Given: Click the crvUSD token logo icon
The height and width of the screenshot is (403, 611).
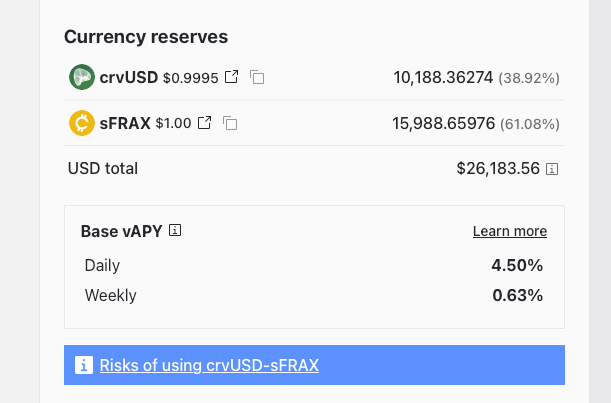Looking at the screenshot, I should point(82,77).
